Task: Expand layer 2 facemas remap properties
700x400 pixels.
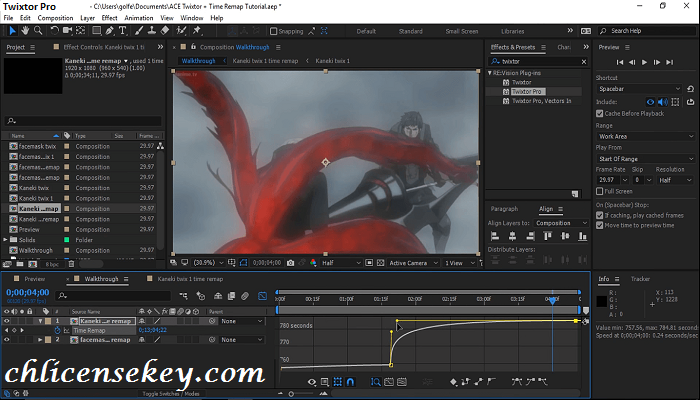Action: pyautogui.click(x=40, y=340)
